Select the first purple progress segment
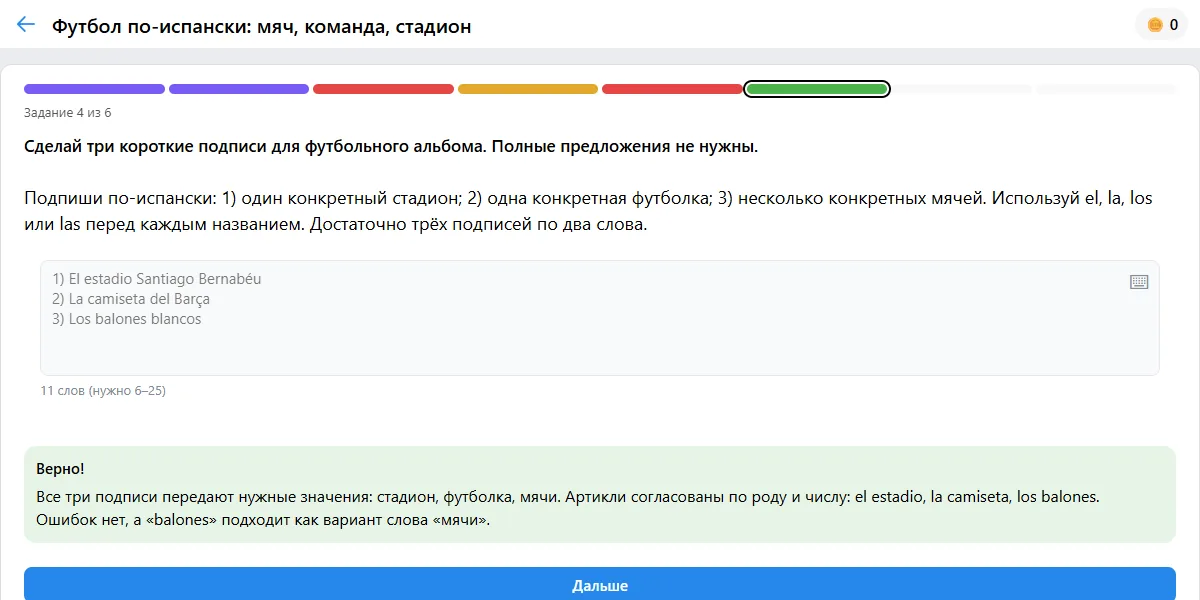The width and height of the screenshot is (1200, 600). 94,89
